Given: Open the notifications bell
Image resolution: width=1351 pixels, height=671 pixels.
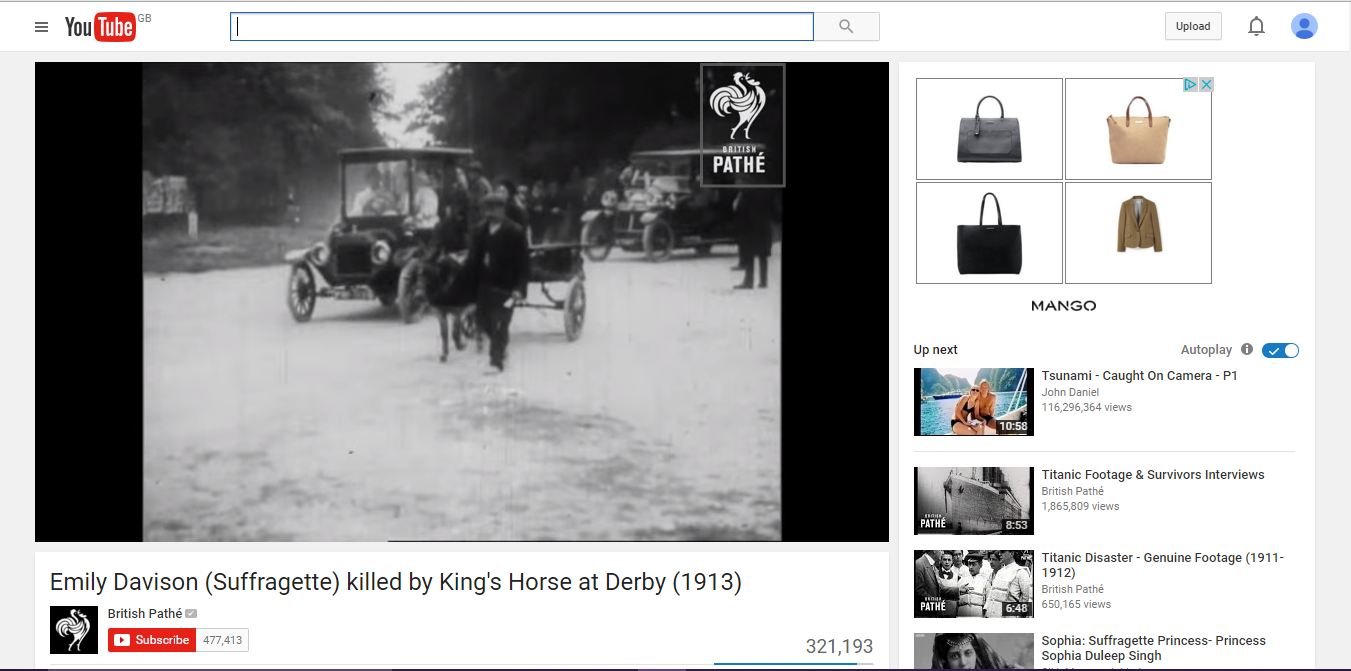Looking at the screenshot, I should click(x=1257, y=27).
